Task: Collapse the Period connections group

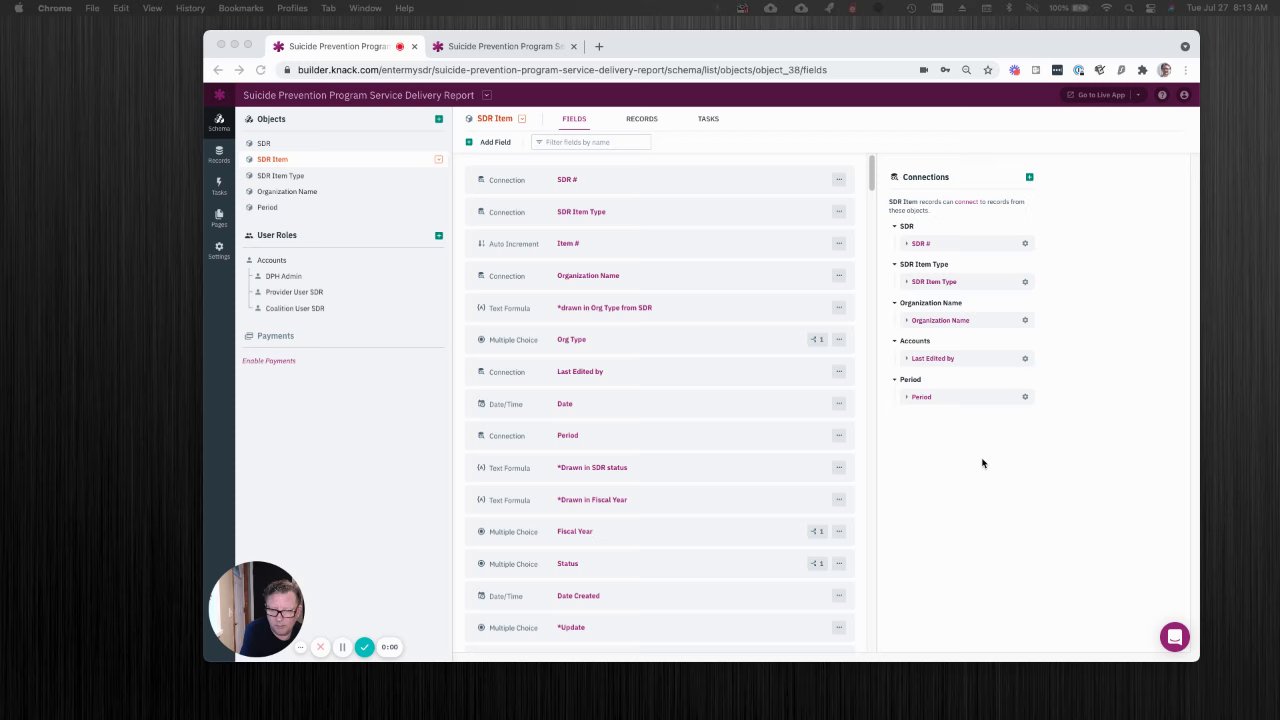Action: pos(895,380)
